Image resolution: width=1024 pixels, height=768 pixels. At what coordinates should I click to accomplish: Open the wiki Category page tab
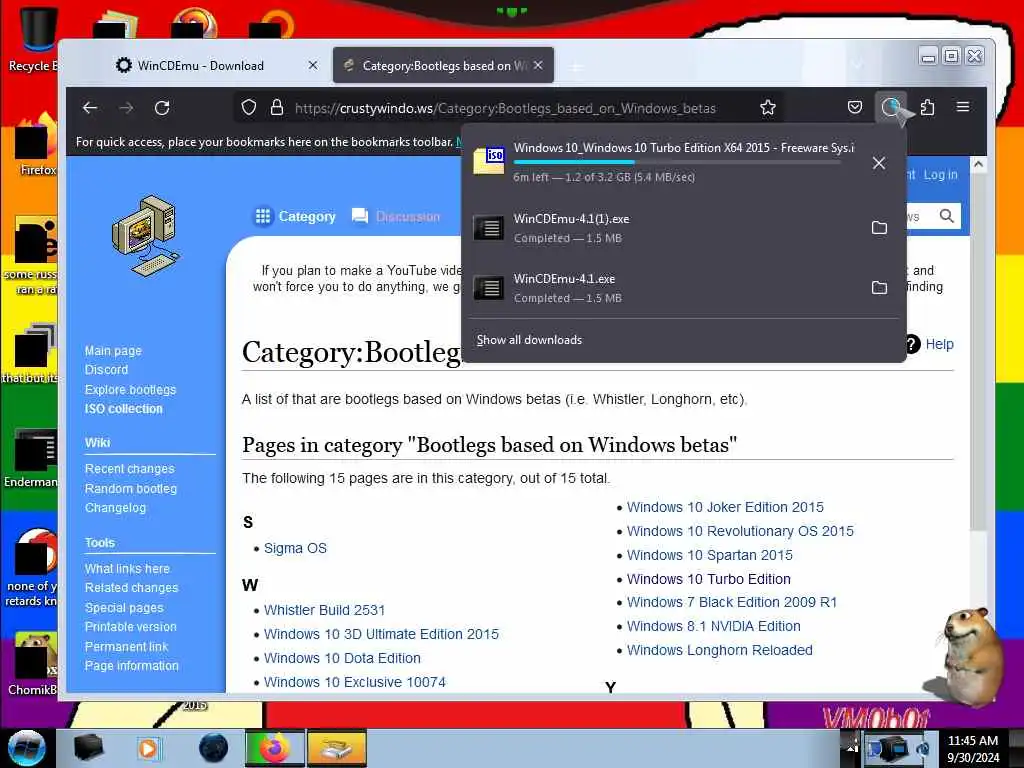(295, 216)
